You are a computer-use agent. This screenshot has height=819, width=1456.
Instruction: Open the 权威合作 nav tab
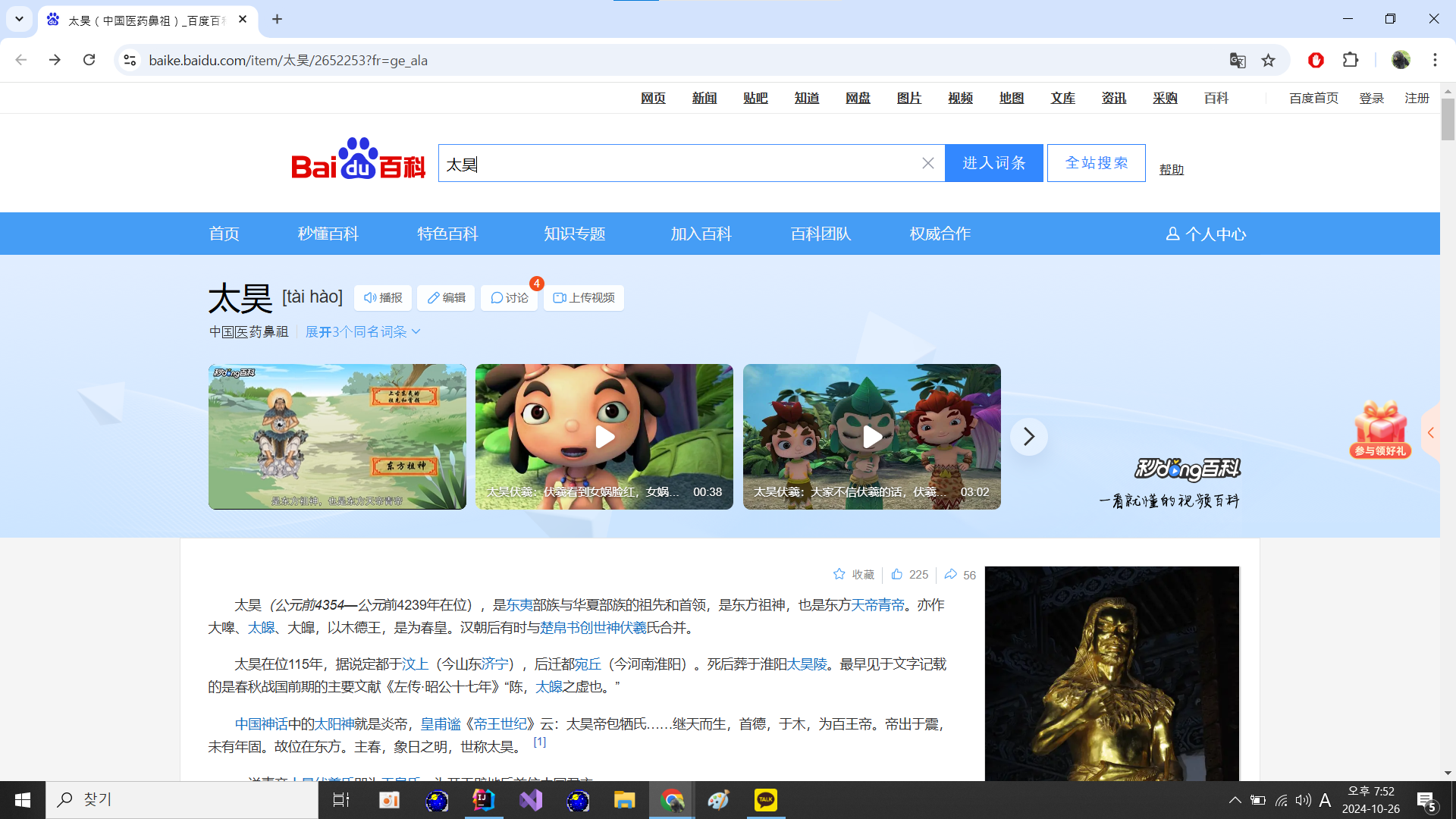[940, 234]
